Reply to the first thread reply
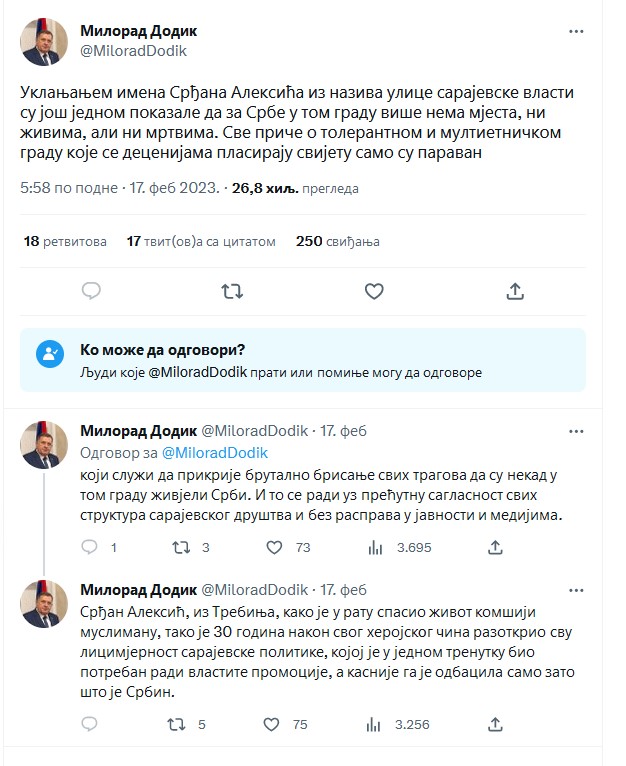626x766 pixels. click(x=90, y=547)
